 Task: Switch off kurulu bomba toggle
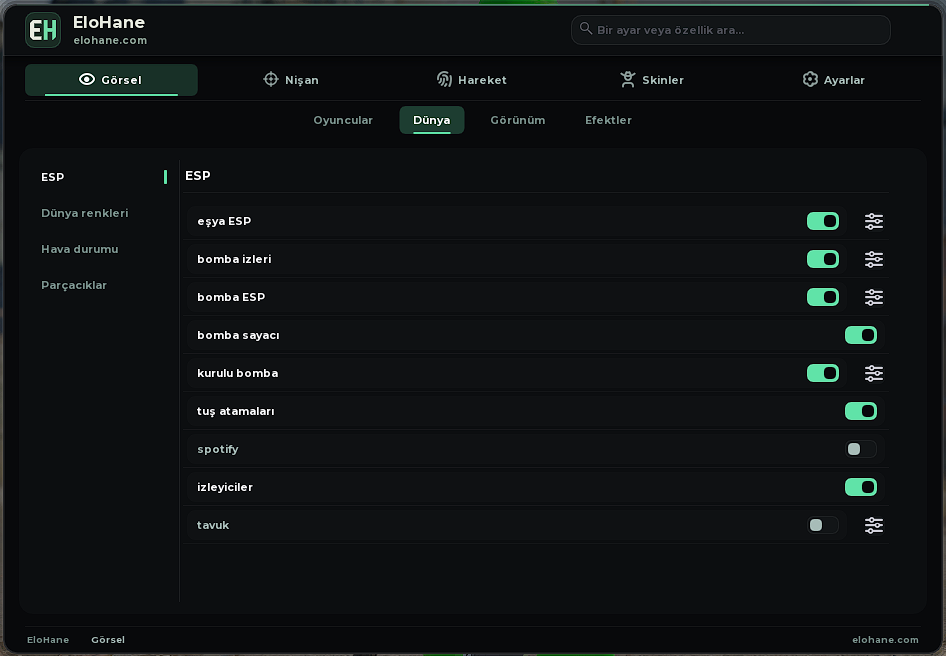click(x=823, y=374)
